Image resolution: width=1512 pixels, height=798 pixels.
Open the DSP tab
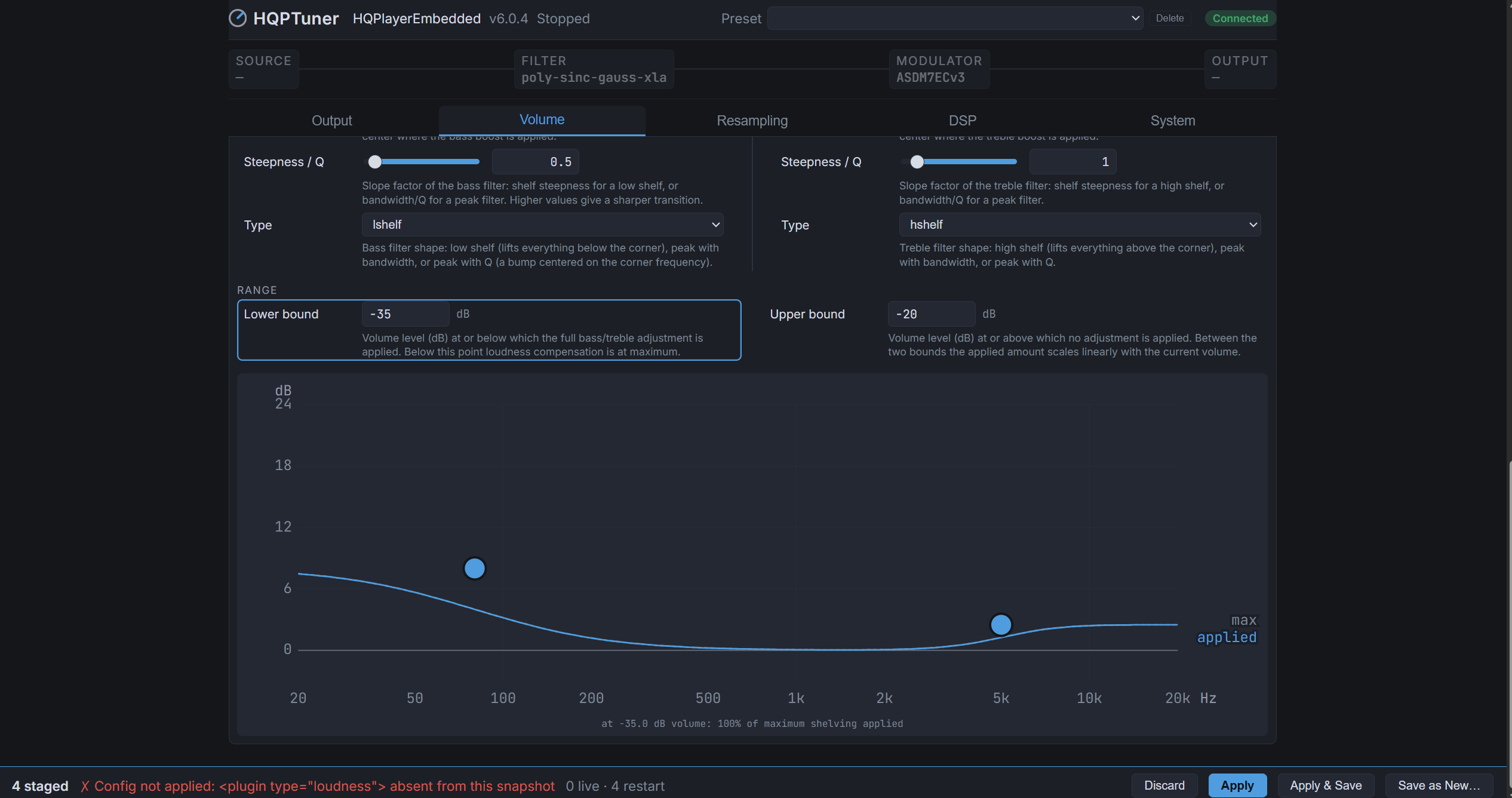pyautogui.click(x=962, y=121)
